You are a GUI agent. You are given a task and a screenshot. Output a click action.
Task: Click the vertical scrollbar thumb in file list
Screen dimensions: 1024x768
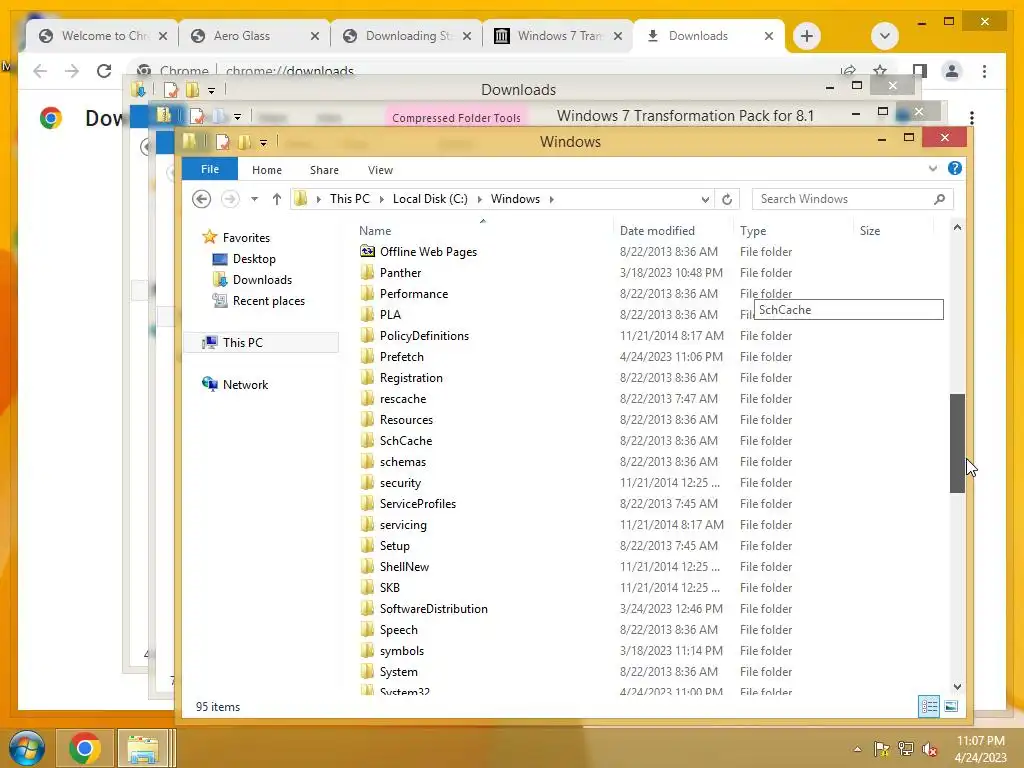coord(957,443)
